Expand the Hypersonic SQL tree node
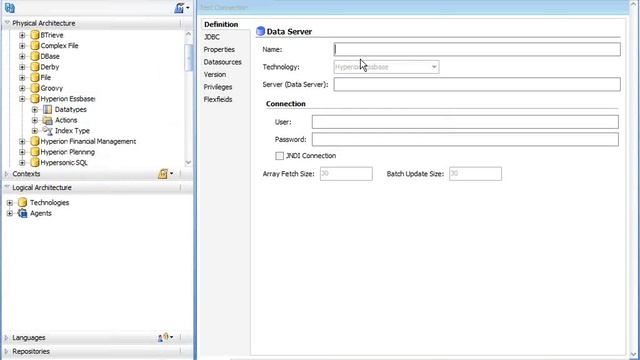 pos(22,162)
